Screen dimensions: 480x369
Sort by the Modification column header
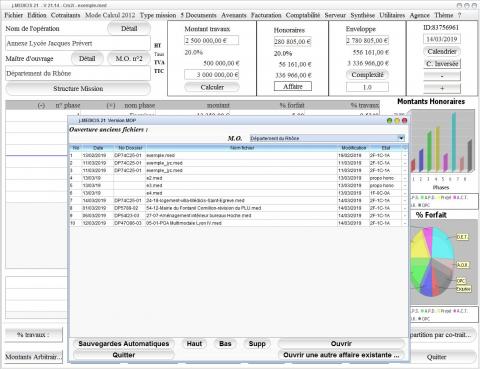click(354, 148)
